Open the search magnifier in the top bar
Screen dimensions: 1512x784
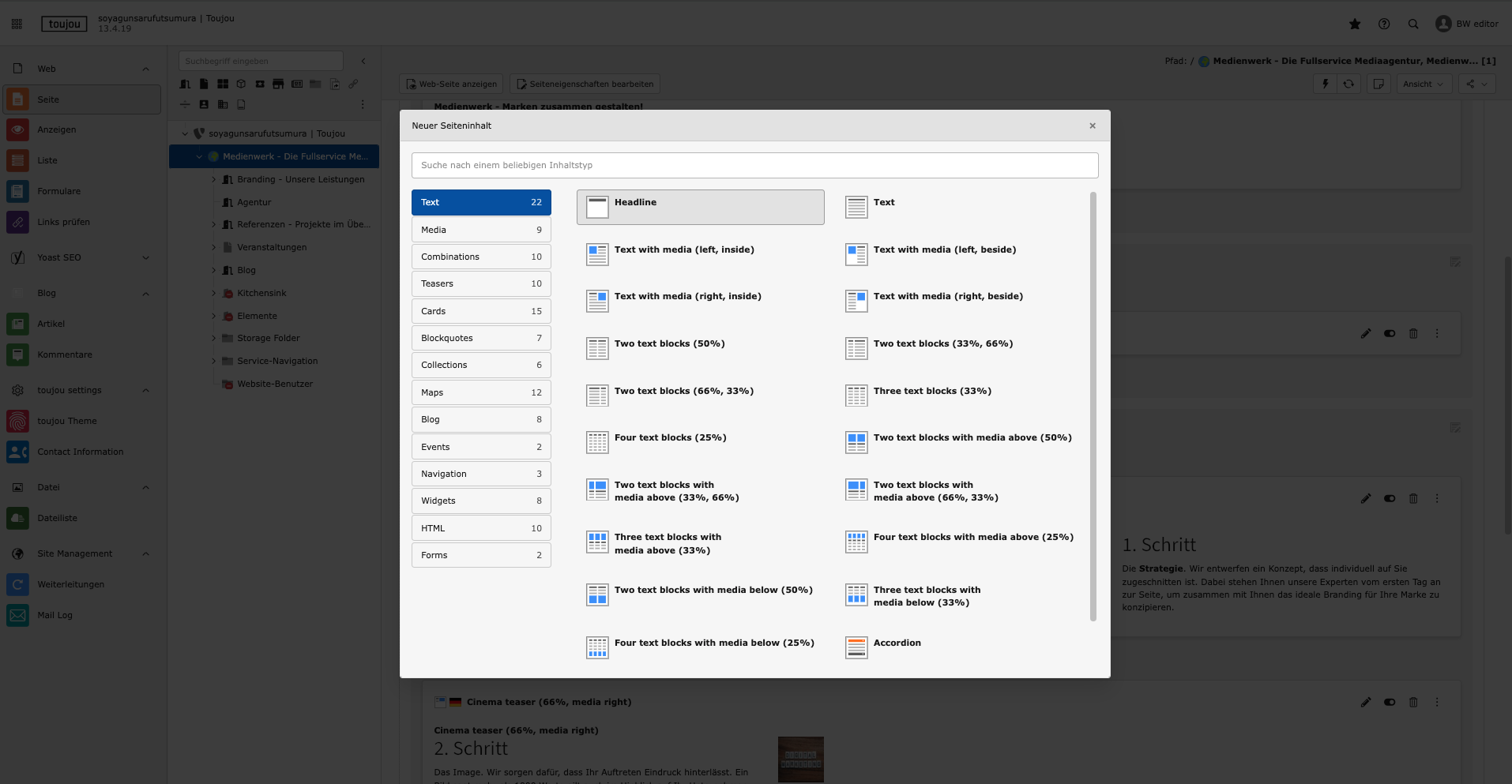click(x=1413, y=24)
